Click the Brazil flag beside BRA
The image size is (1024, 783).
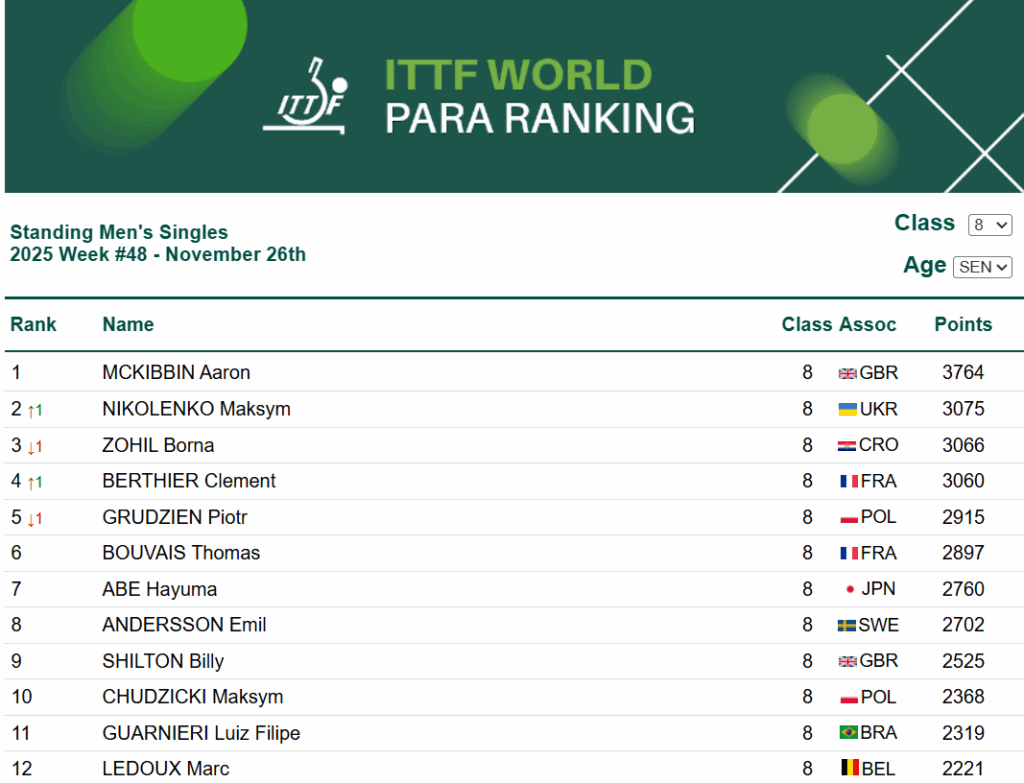coord(847,733)
